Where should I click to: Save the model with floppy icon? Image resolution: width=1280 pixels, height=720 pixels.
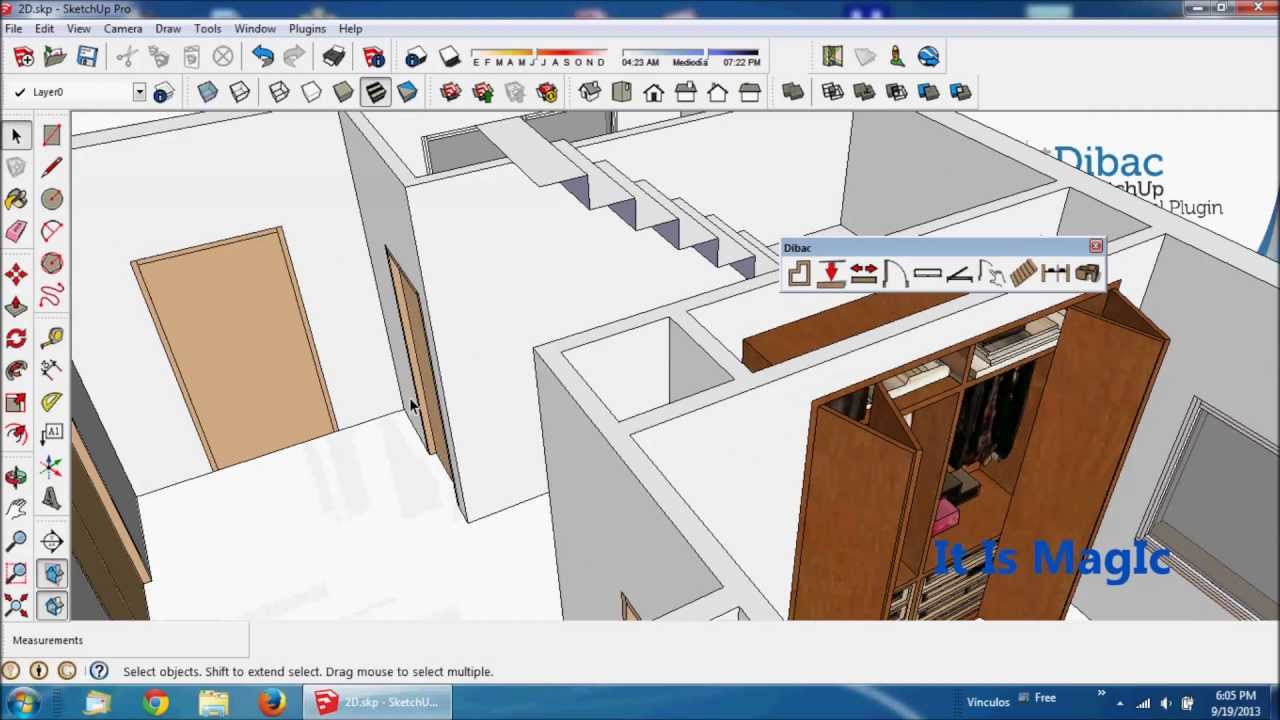click(87, 57)
